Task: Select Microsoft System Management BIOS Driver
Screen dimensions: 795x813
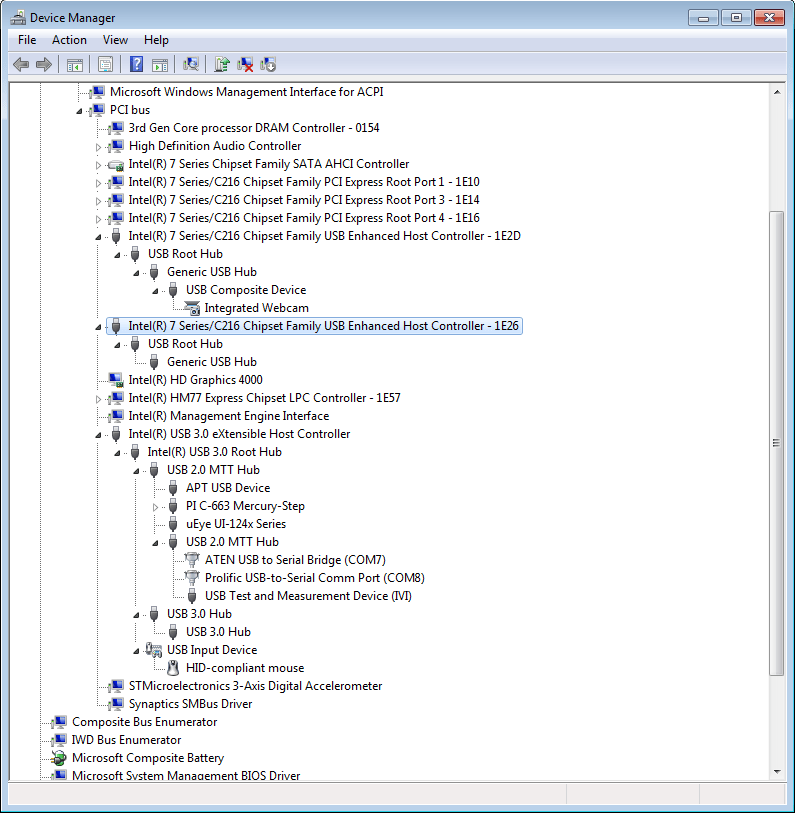Action: (x=186, y=776)
